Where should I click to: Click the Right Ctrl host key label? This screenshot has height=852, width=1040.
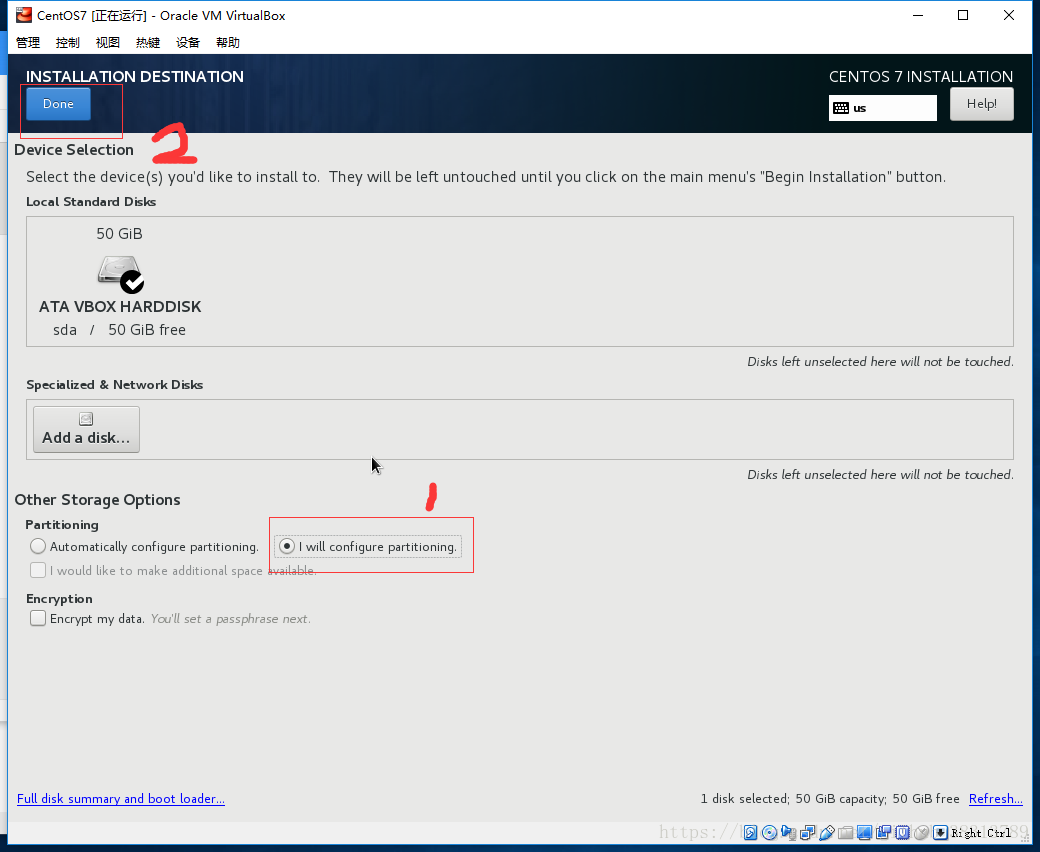pyautogui.click(x=981, y=833)
